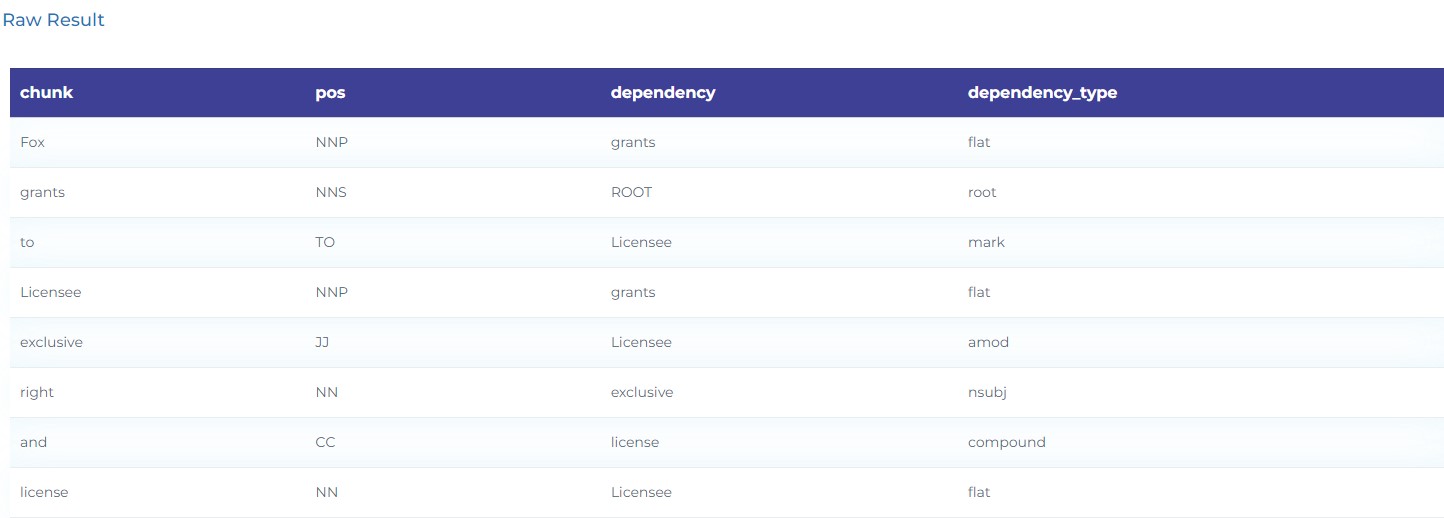This screenshot has height=518, width=1444.
Task: Select the JJ pos cell
Action: pyautogui.click(x=322, y=342)
